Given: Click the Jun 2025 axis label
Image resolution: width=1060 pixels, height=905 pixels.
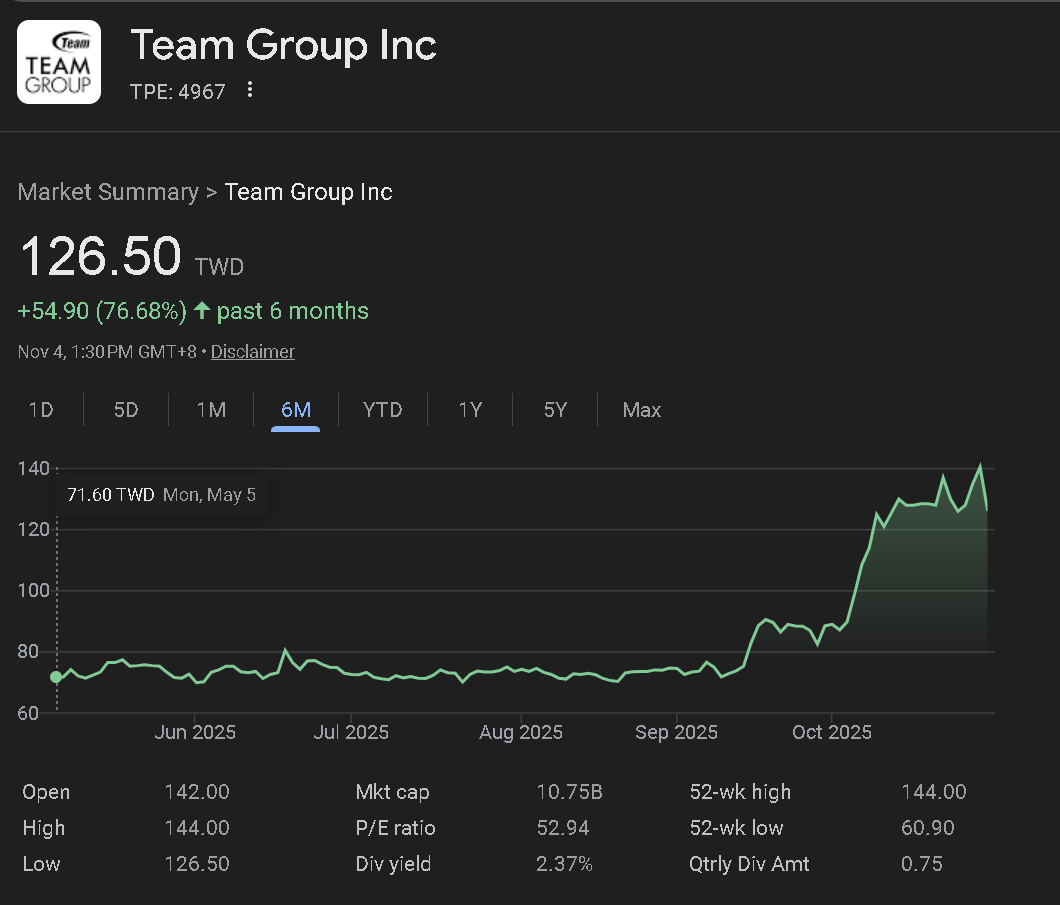Looking at the screenshot, I should 195,732.
